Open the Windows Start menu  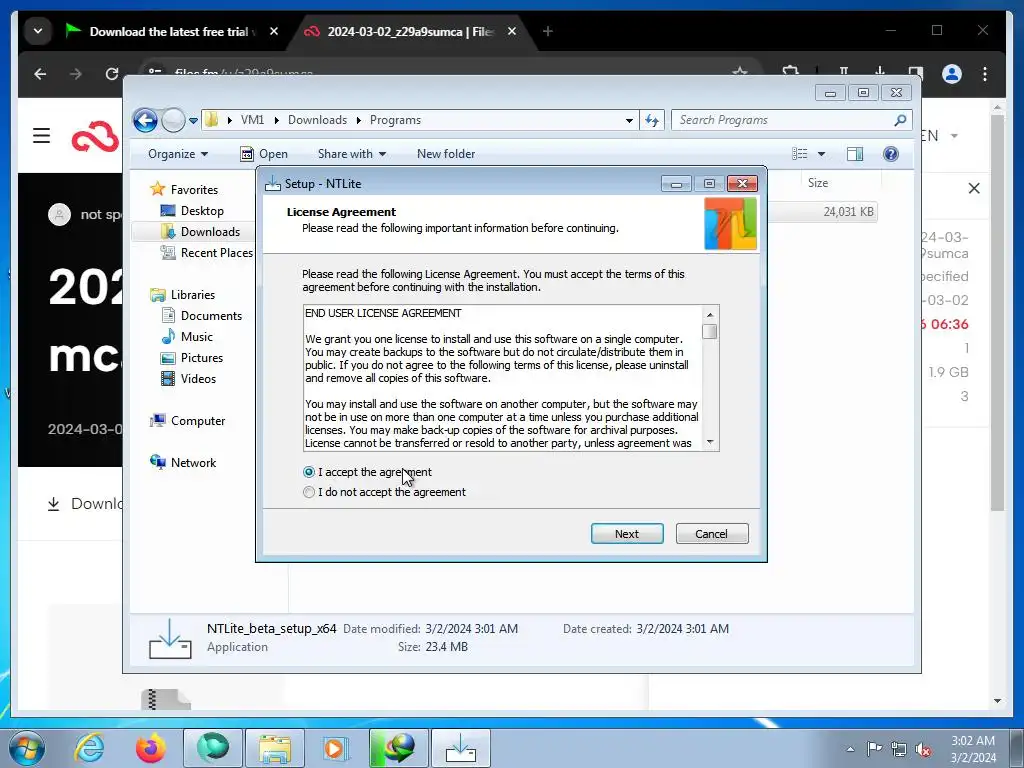27,748
